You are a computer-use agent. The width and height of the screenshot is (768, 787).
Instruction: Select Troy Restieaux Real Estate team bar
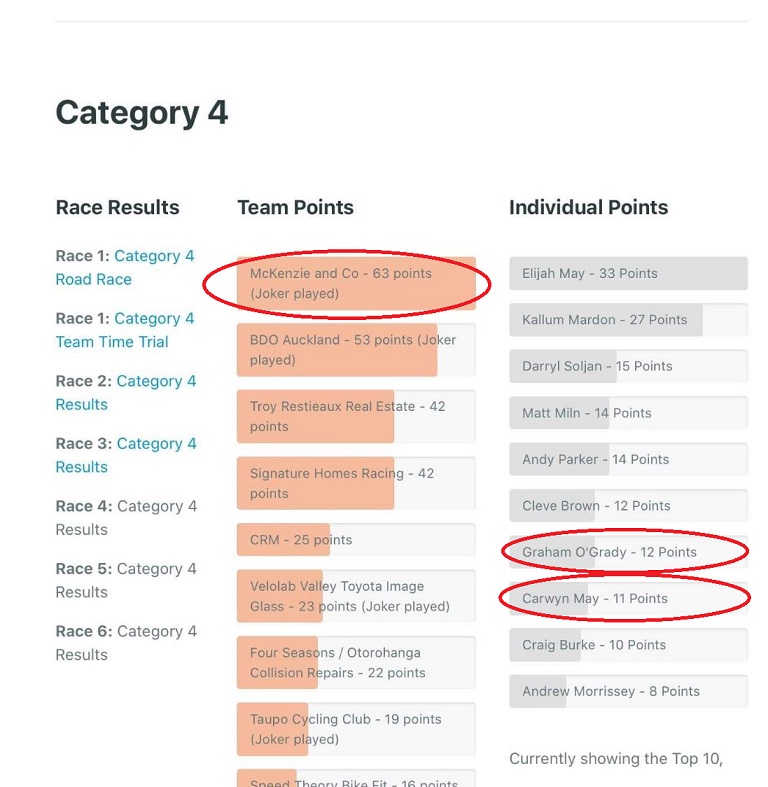pos(355,416)
